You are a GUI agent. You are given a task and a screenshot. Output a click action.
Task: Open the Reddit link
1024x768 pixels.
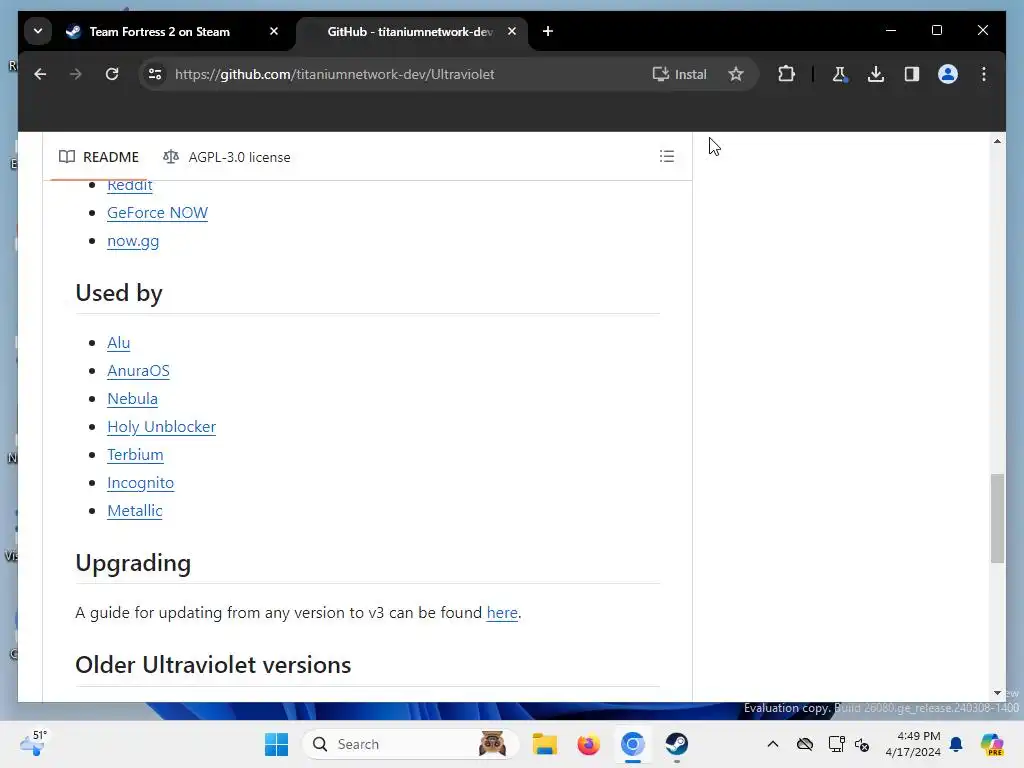tap(129, 185)
